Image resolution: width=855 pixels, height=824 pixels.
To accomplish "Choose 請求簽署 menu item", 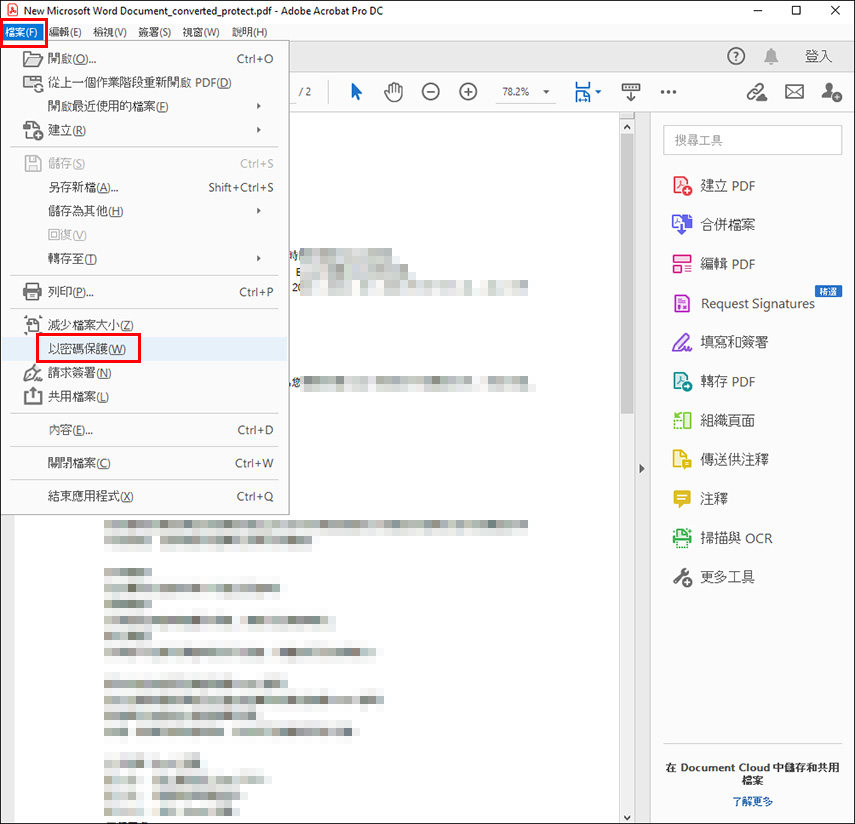I will [144, 373].
